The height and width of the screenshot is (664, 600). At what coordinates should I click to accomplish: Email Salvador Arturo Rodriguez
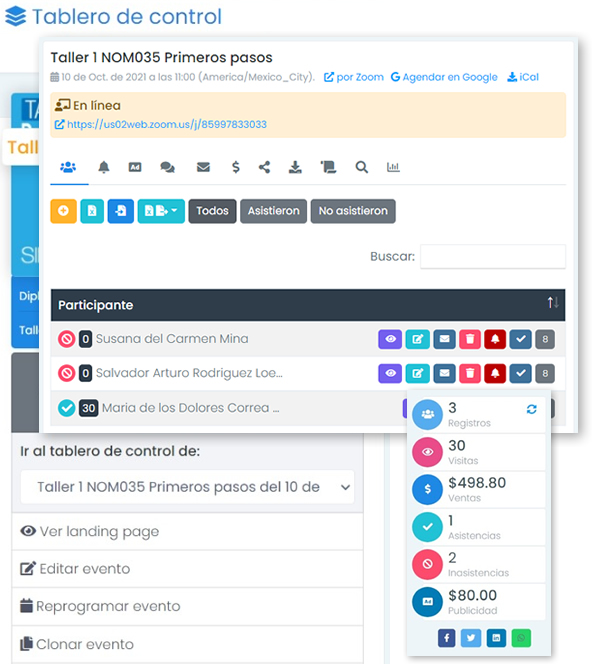click(444, 374)
